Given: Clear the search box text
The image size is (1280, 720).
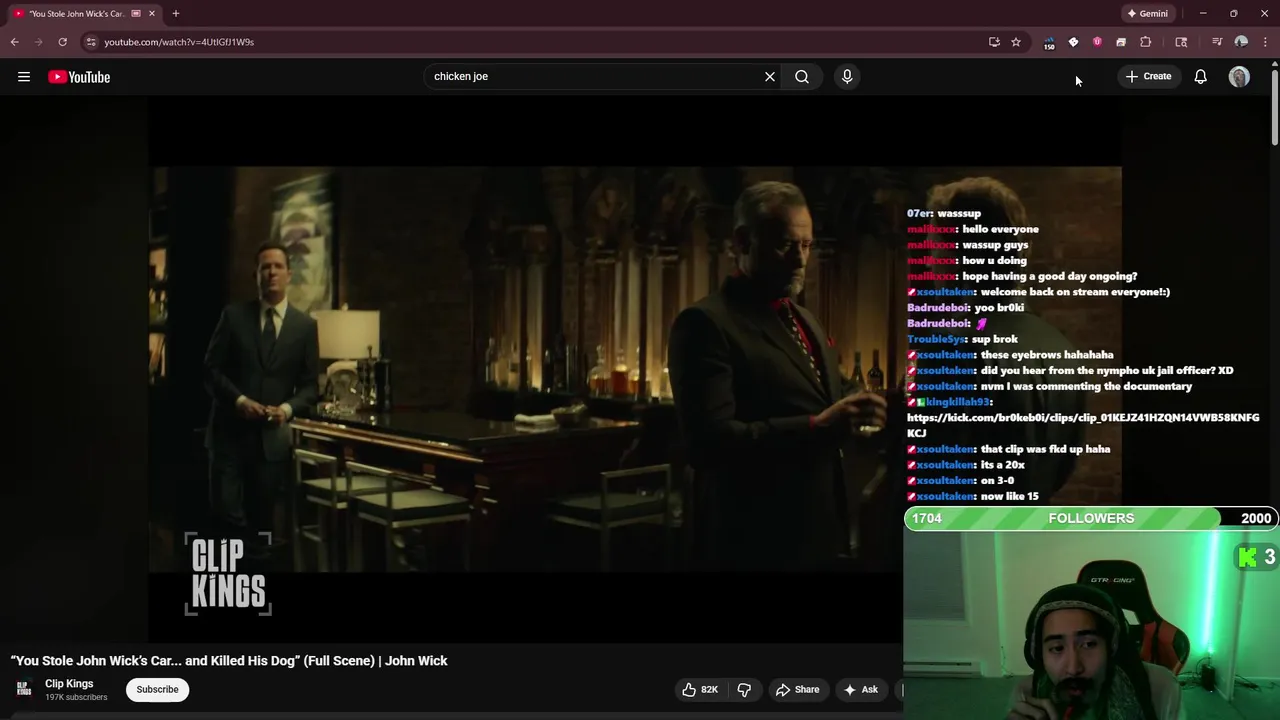Looking at the screenshot, I should [770, 76].
